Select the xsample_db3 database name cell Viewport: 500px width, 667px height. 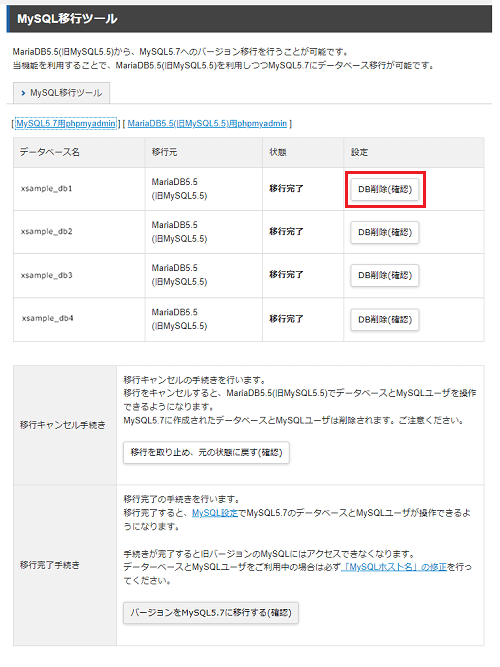coord(79,276)
